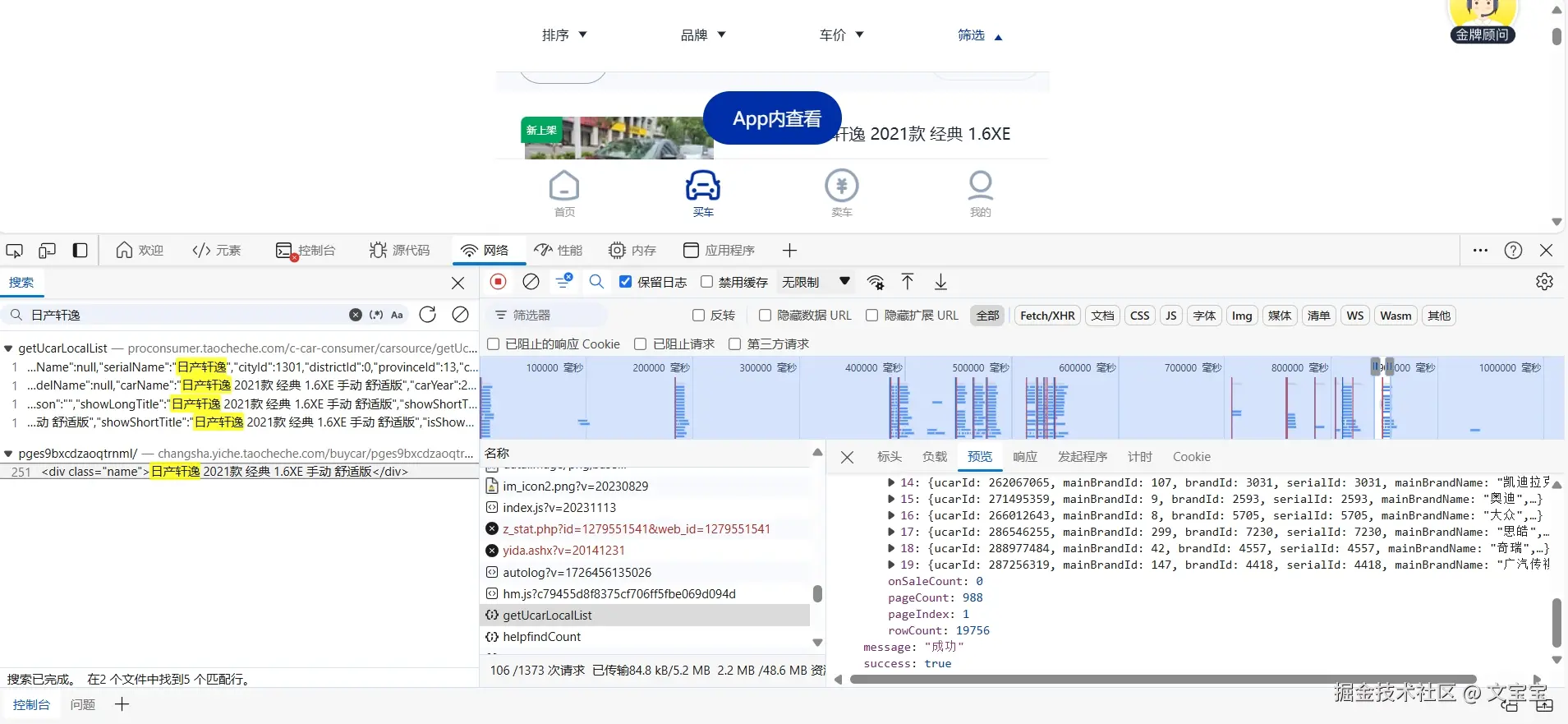The image size is (1568, 724).
Task: Filter requests by JS type
Action: tap(1171, 316)
